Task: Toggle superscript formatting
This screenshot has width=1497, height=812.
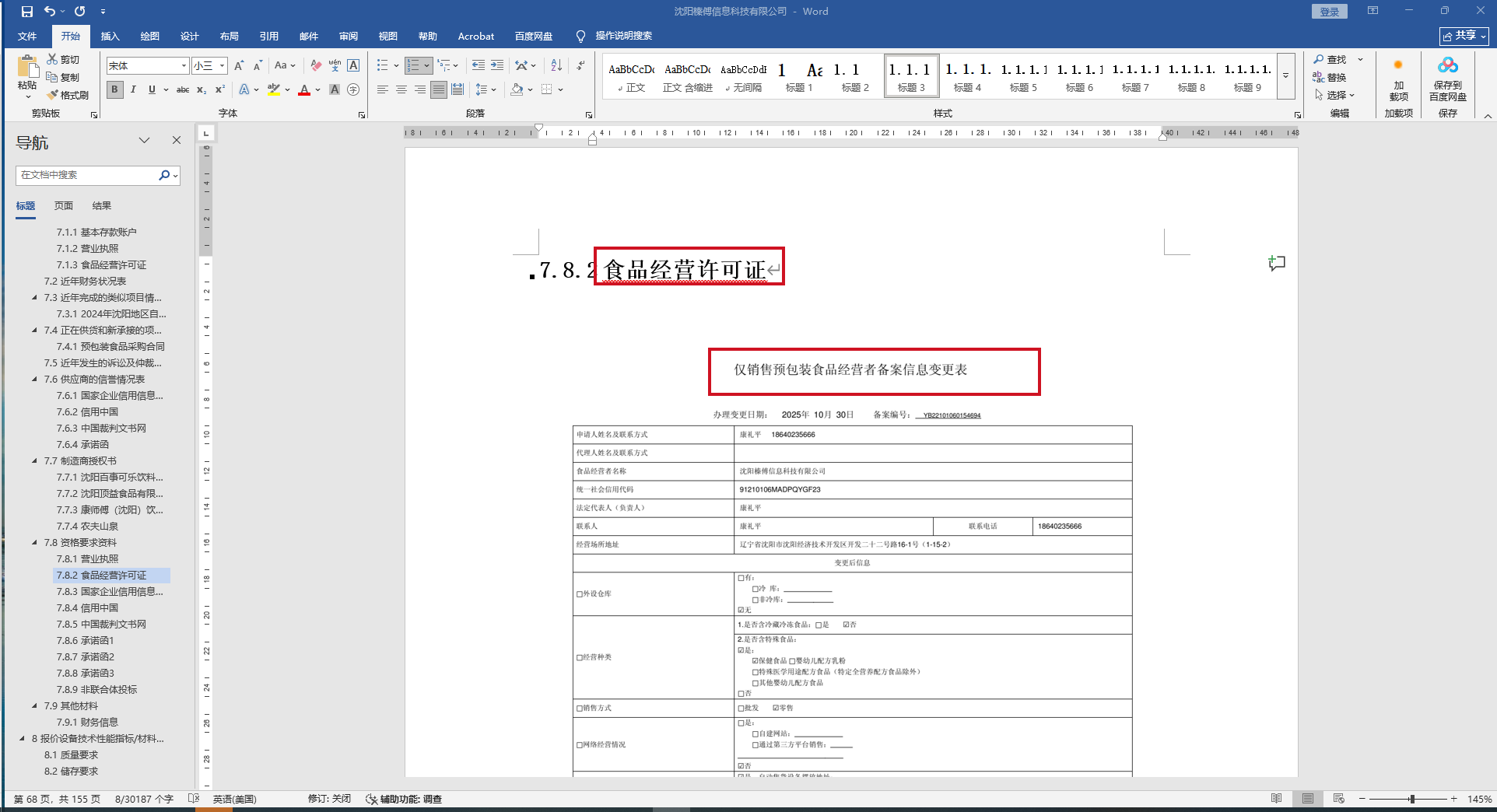Action: coord(220,89)
